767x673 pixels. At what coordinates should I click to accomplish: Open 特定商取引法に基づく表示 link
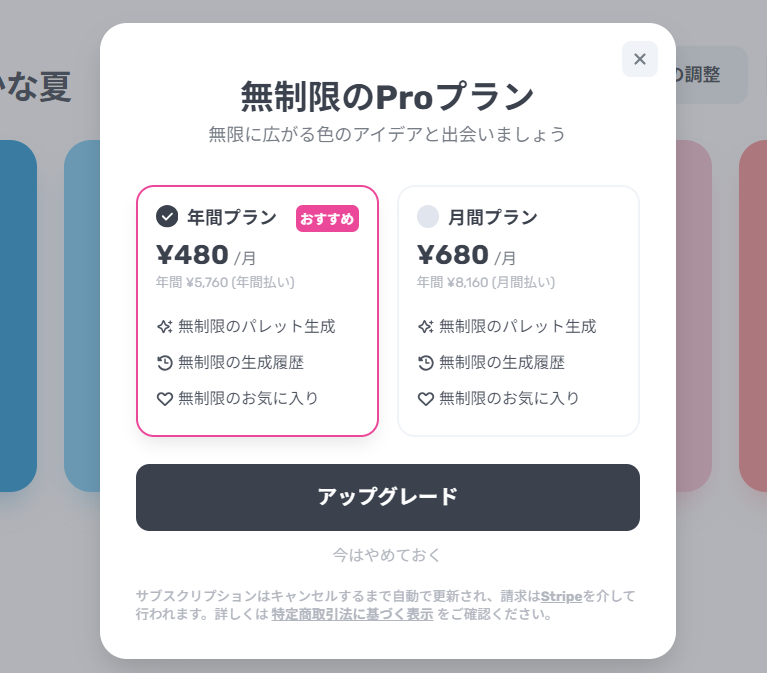click(352, 614)
